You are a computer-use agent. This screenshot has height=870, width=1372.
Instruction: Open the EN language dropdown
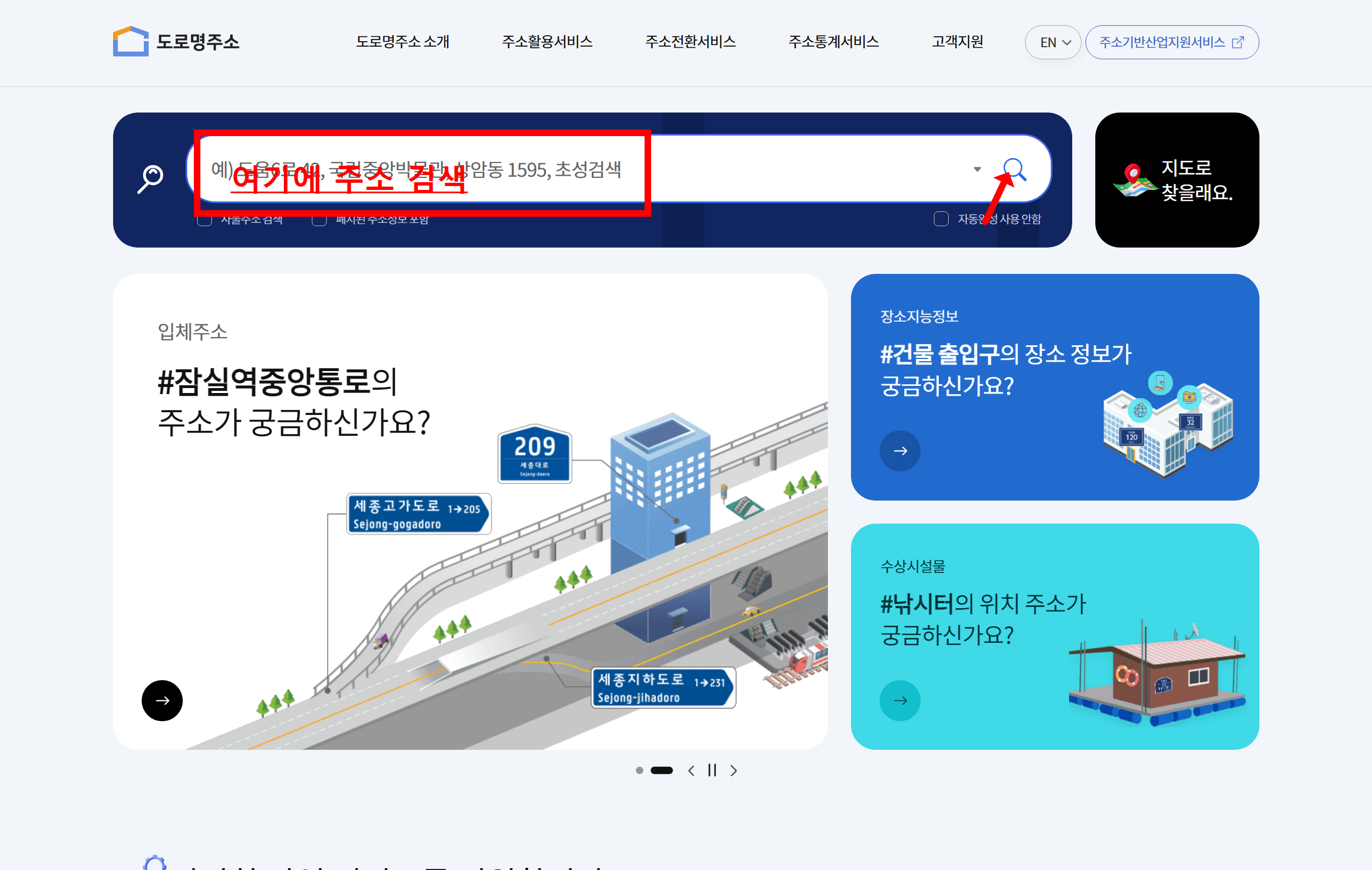pyautogui.click(x=1052, y=42)
